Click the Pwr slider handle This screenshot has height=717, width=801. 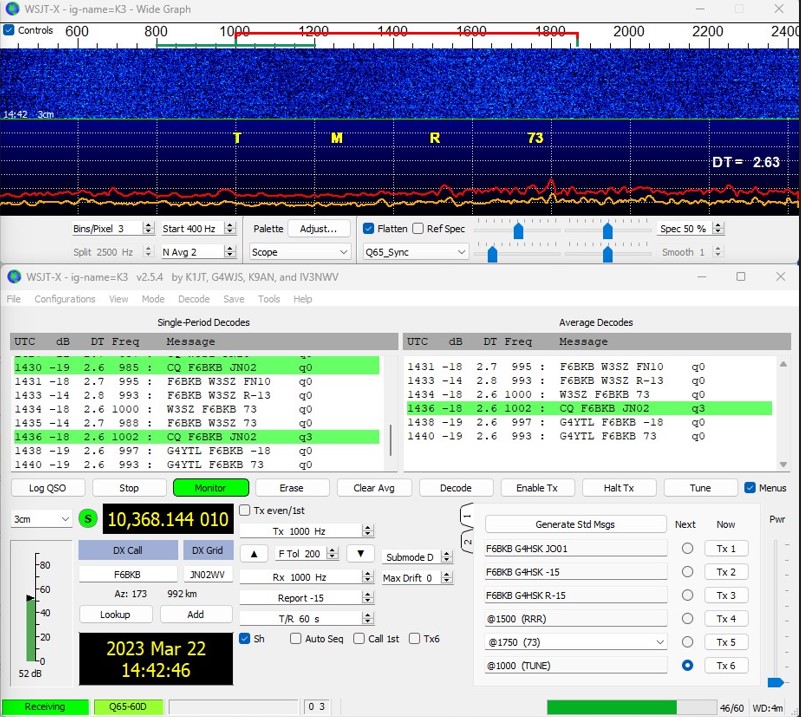775,682
